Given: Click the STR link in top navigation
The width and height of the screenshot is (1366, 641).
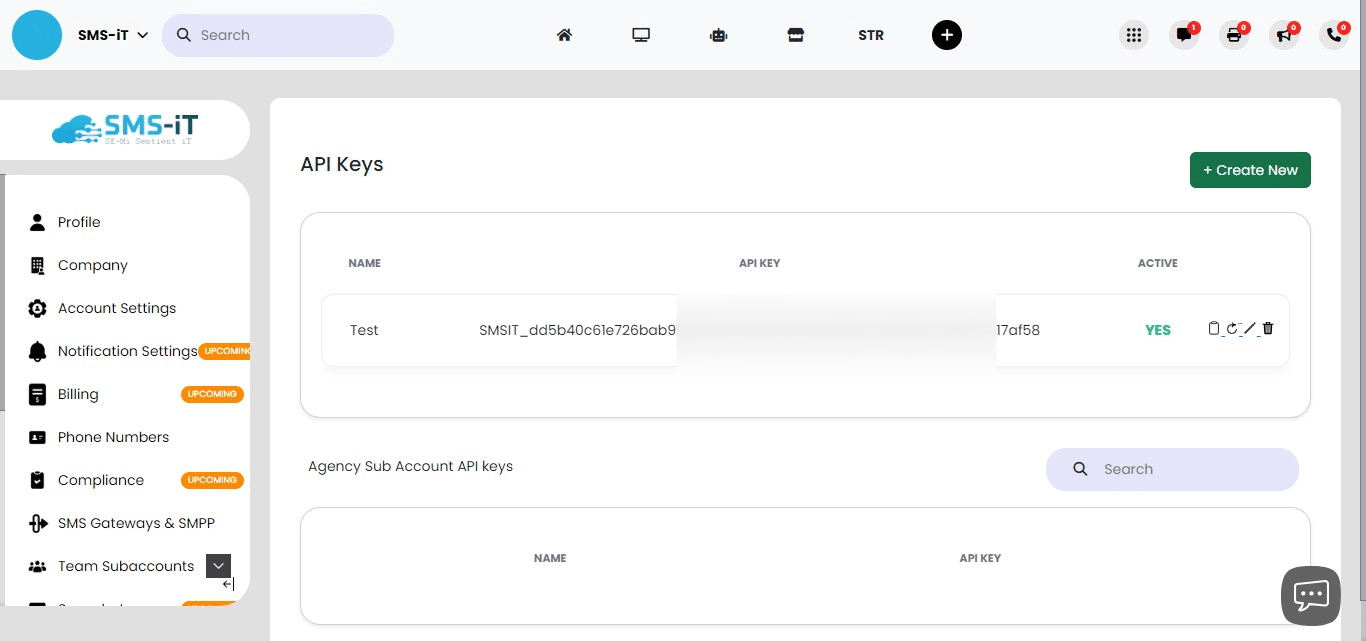Looking at the screenshot, I should click(x=870, y=35).
